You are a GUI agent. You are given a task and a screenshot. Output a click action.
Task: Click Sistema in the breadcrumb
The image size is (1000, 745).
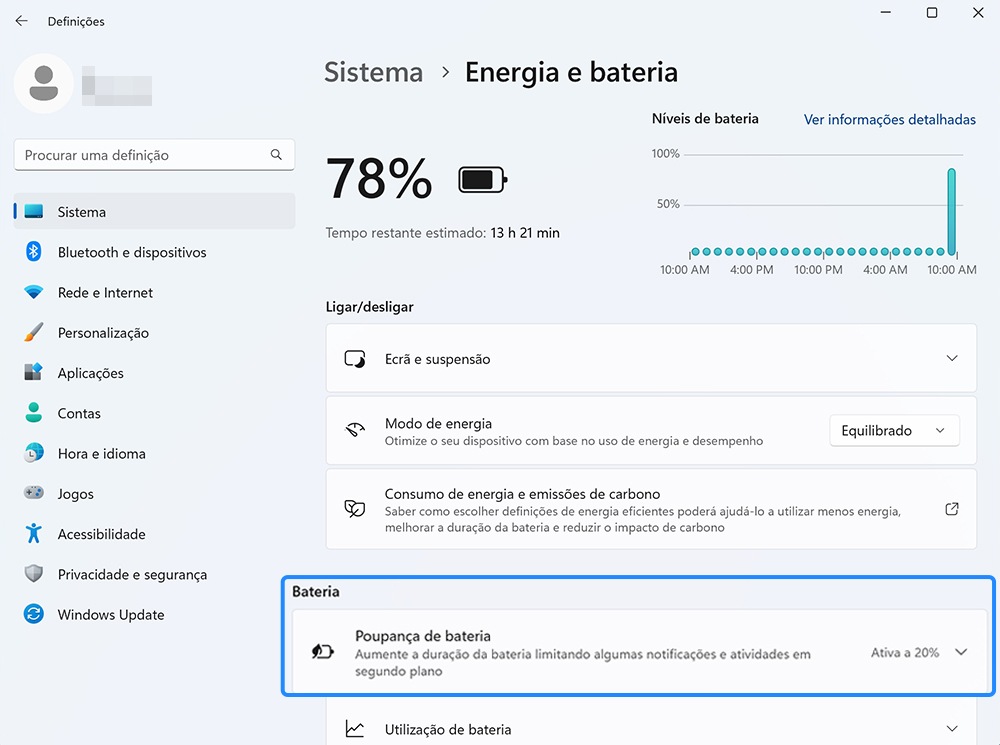[x=374, y=72]
